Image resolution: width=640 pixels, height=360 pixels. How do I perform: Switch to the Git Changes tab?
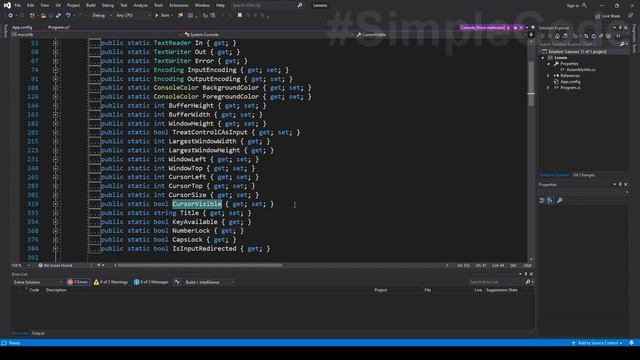coord(584,175)
